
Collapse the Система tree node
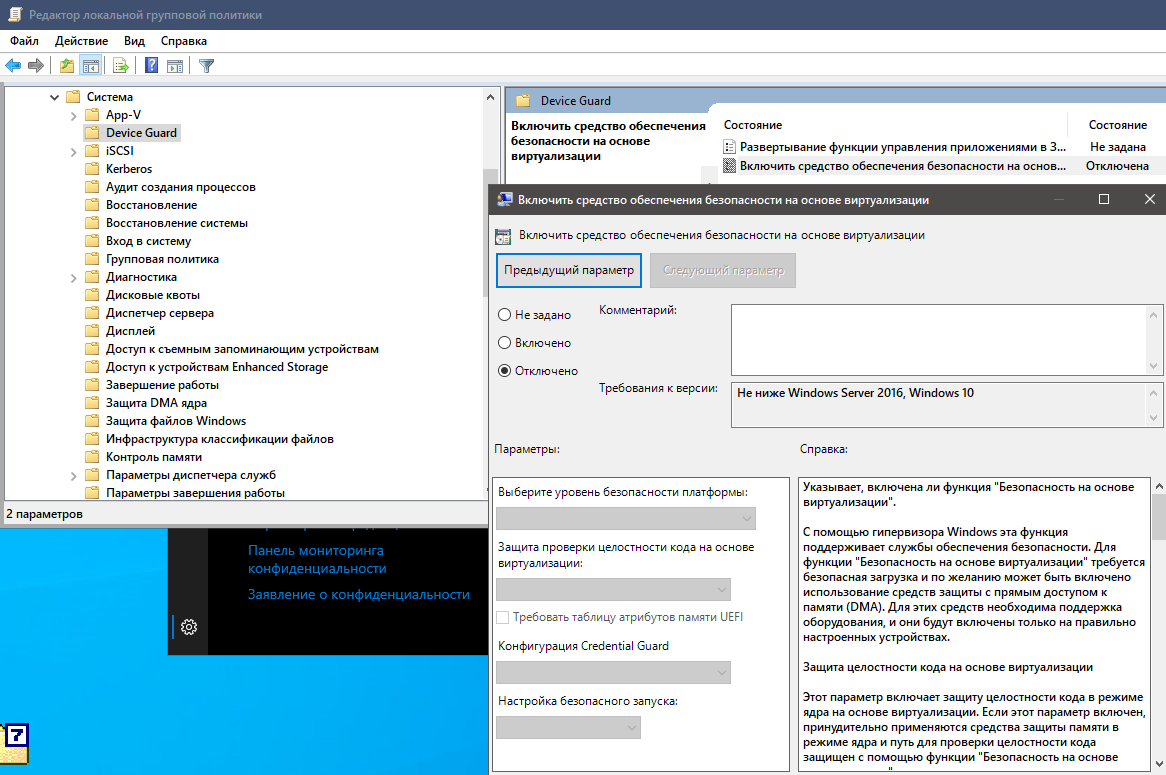(x=54, y=97)
